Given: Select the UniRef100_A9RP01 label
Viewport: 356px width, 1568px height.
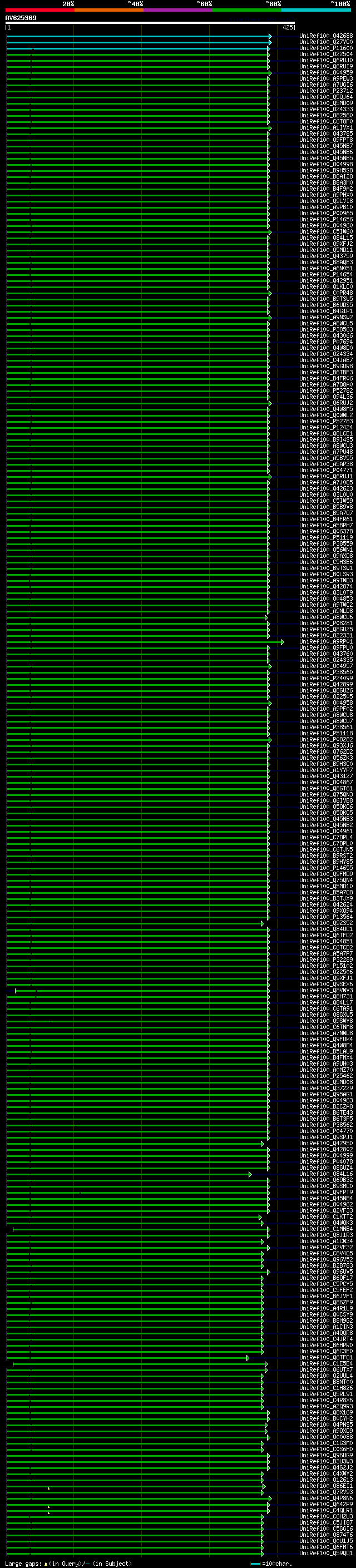Looking at the screenshot, I should point(326,641).
